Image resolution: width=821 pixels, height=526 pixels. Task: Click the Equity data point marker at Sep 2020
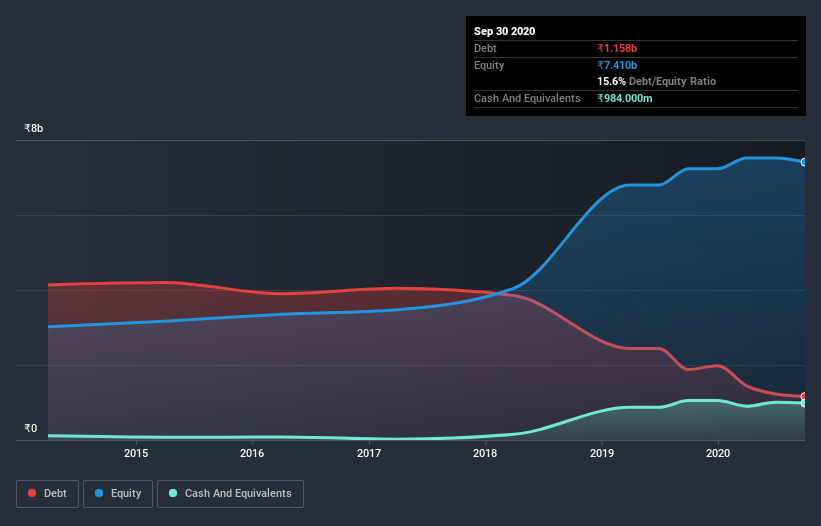click(804, 162)
